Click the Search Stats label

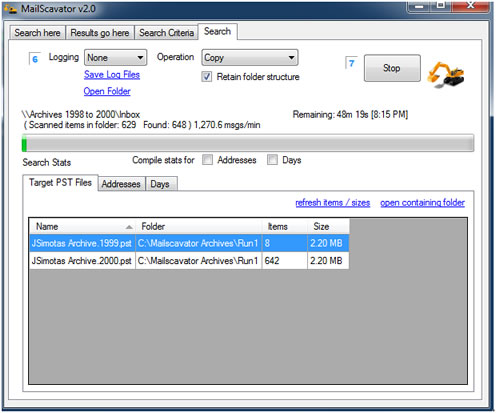pyautogui.click(x=47, y=163)
